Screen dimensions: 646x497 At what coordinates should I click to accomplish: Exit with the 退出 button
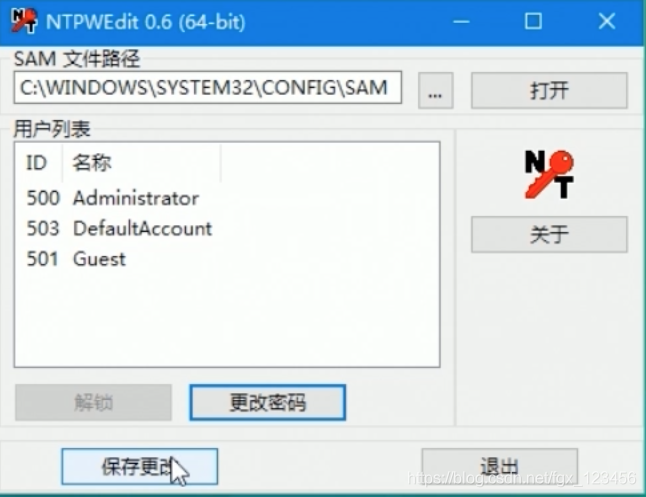click(x=499, y=467)
